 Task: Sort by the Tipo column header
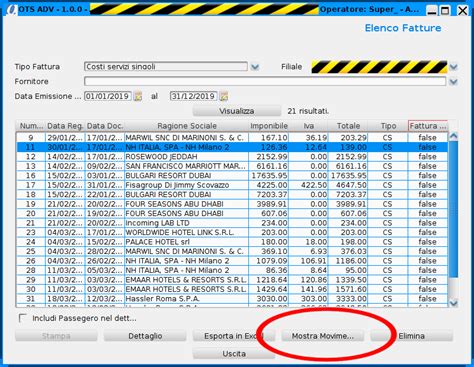pyautogui.click(x=388, y=126)
